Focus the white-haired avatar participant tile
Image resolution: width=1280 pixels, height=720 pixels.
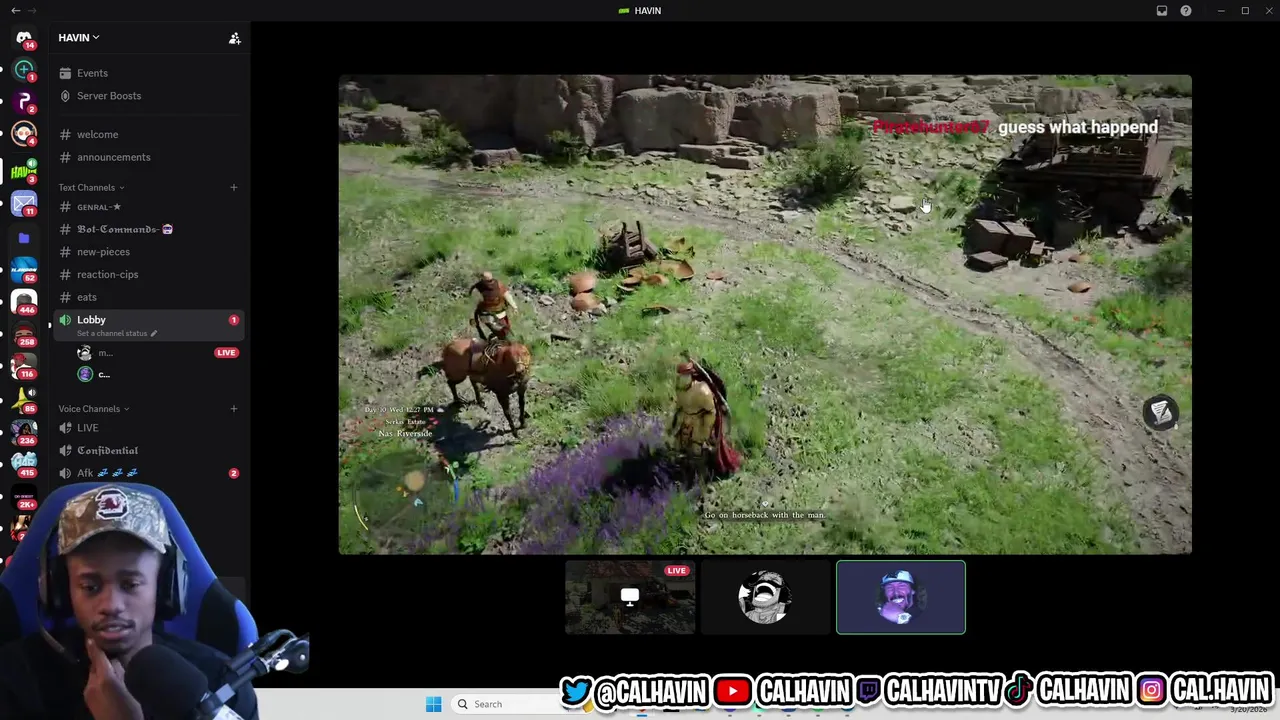(765, 597)
